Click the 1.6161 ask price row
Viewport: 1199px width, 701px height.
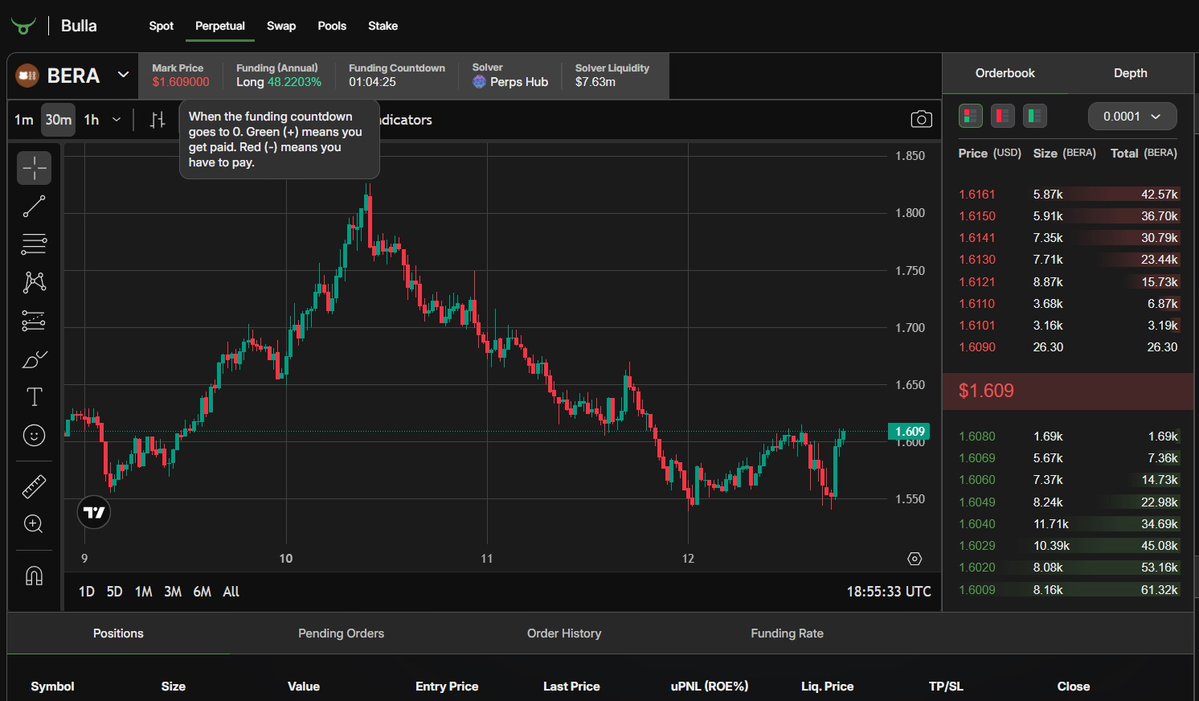pyautogui.click(x=977, y=193)
